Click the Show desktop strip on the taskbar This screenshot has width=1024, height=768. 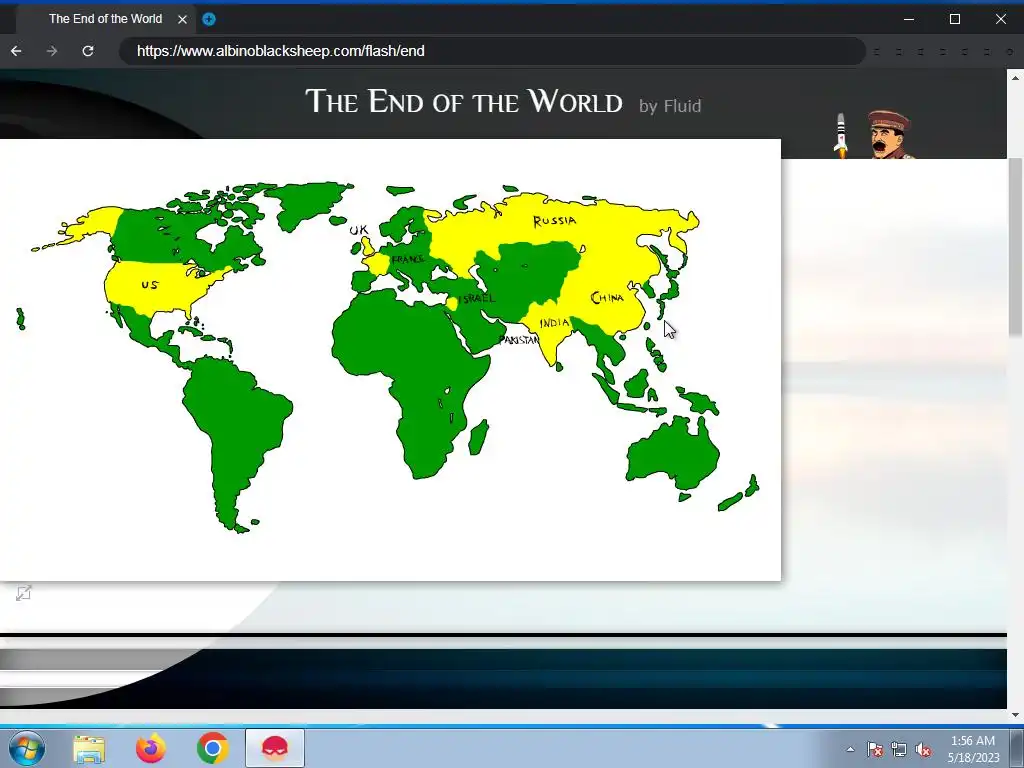coord(1017,748)
